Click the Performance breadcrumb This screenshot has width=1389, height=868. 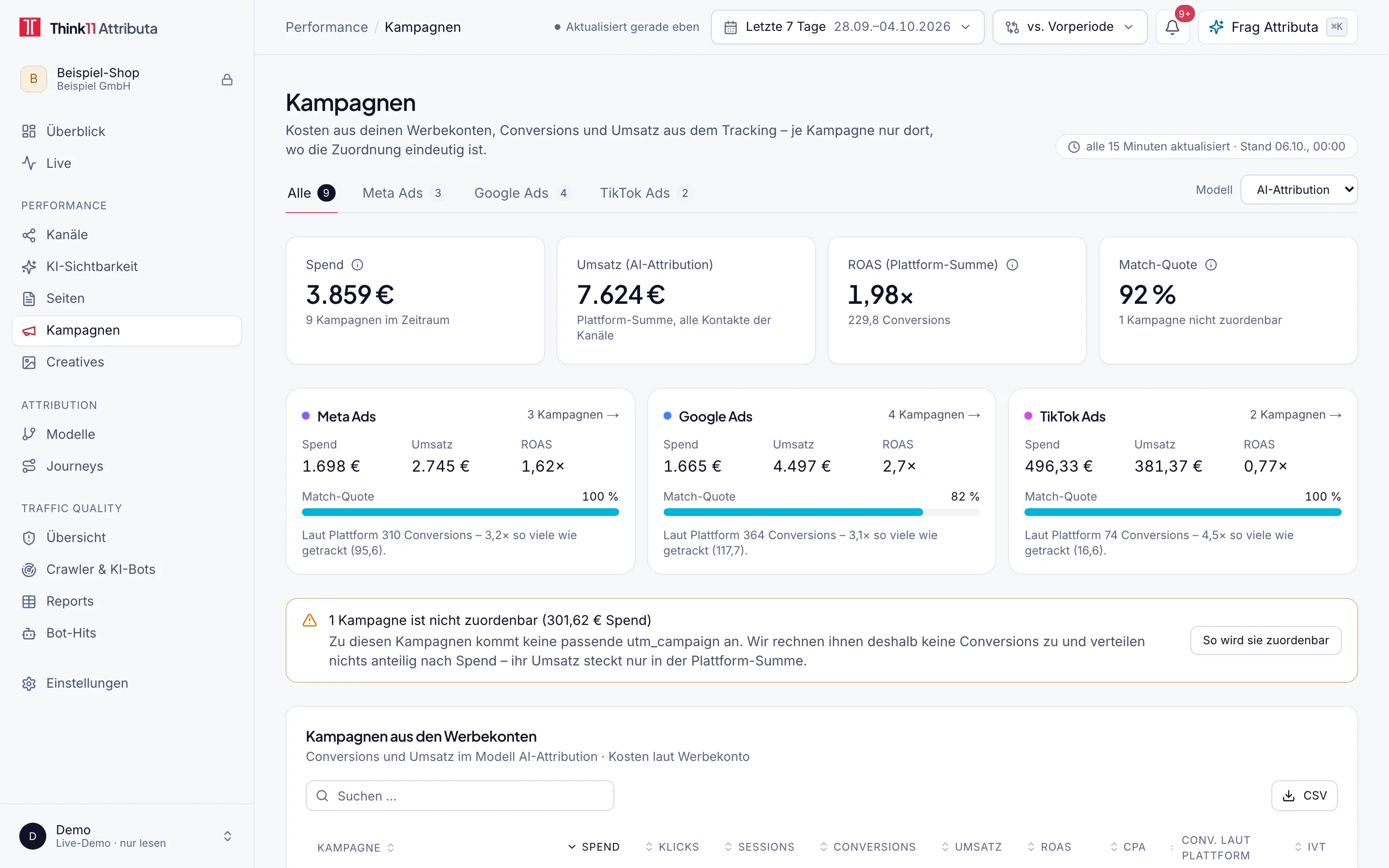point(327,27)
